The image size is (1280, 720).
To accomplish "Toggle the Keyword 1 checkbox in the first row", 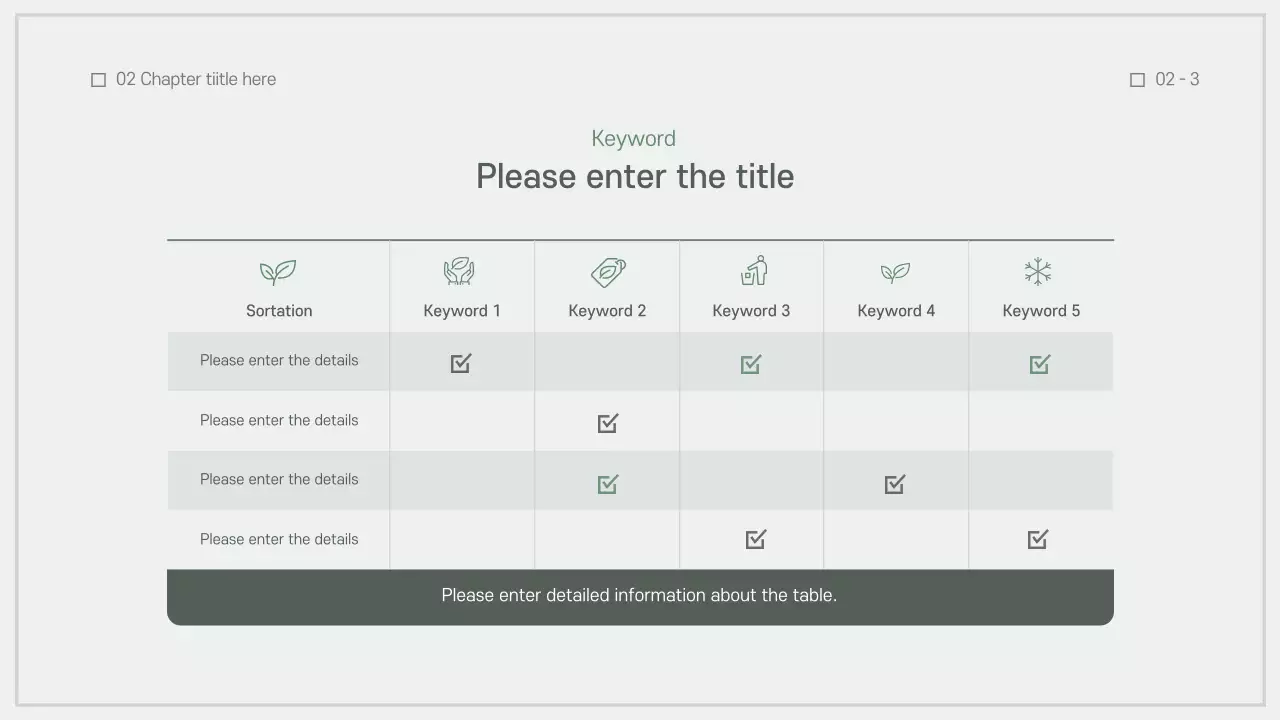I will (461, 363).
